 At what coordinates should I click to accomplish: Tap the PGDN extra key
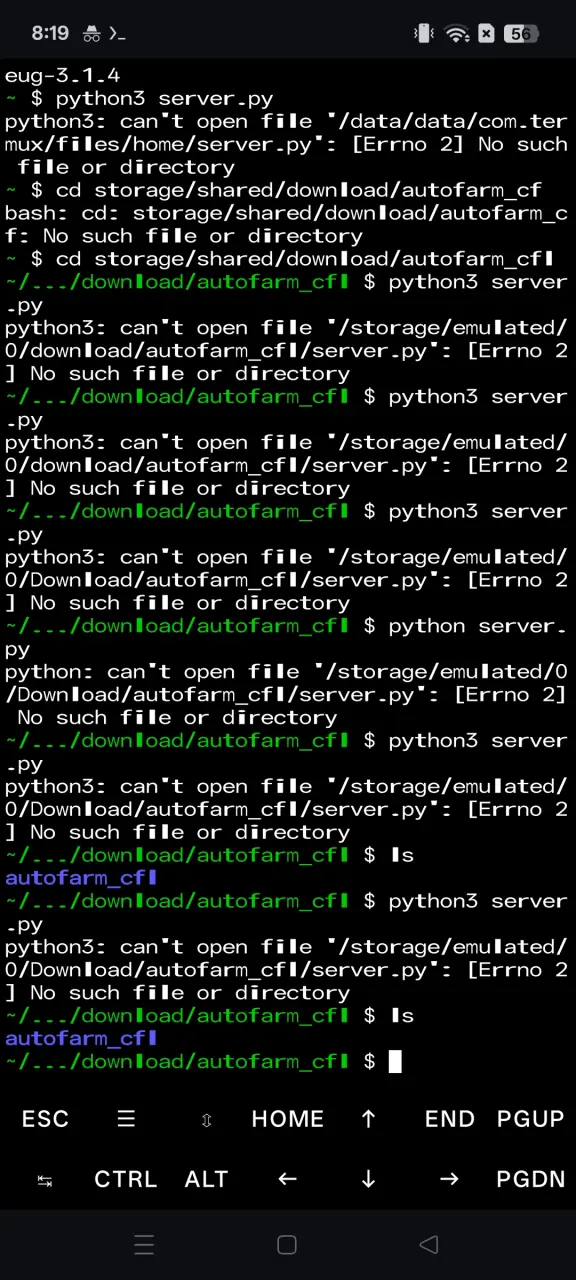tap(531, 1179)
